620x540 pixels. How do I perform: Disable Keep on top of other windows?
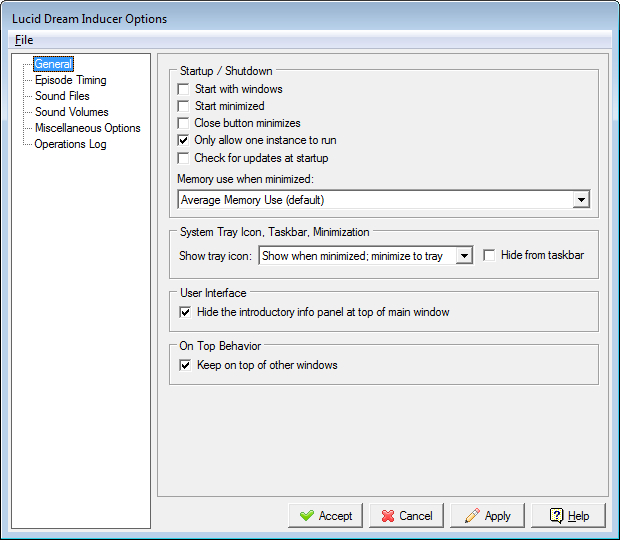click(185, 366)
